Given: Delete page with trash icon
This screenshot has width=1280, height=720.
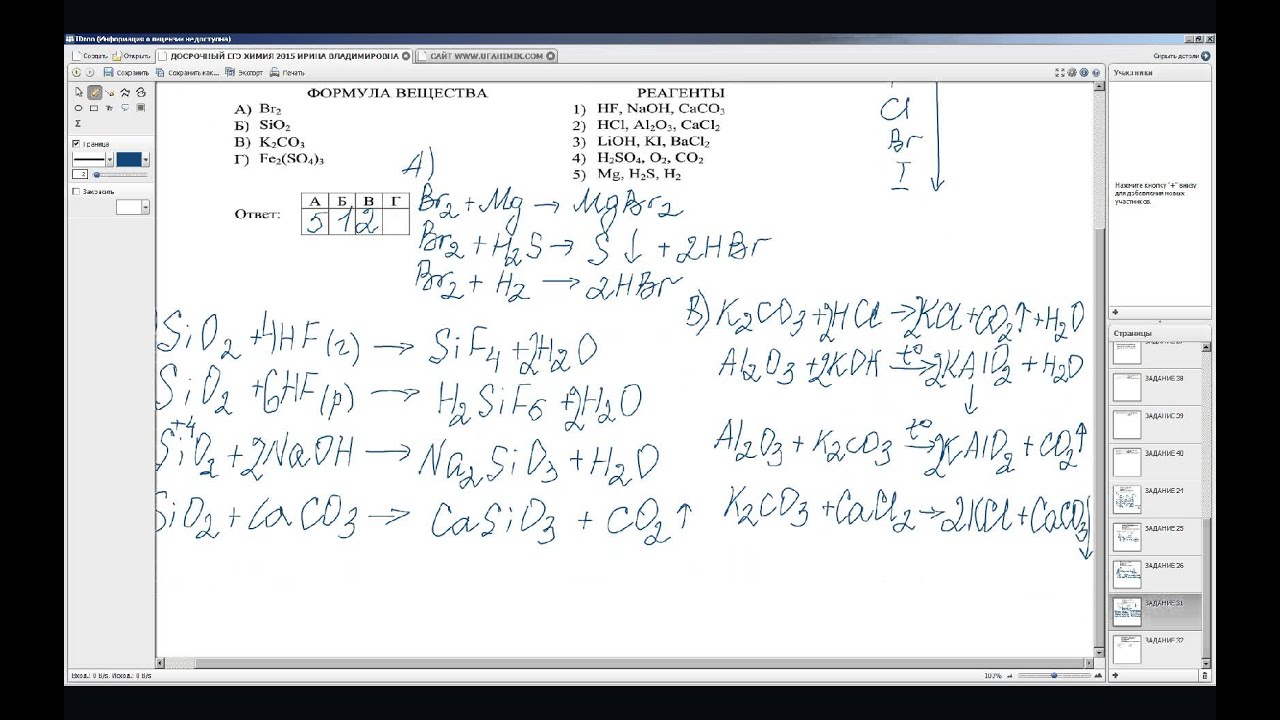Looking at the screenshot, I should [1204, 675].
